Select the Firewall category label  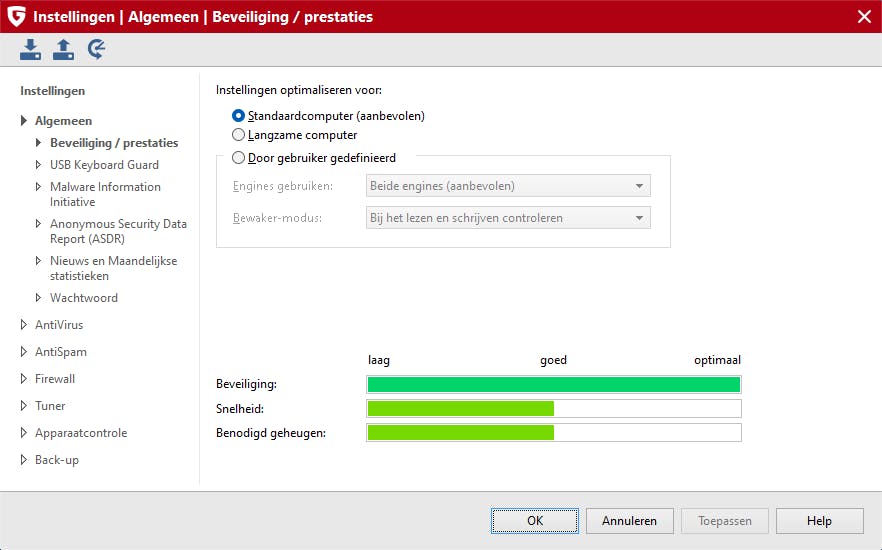55,379
